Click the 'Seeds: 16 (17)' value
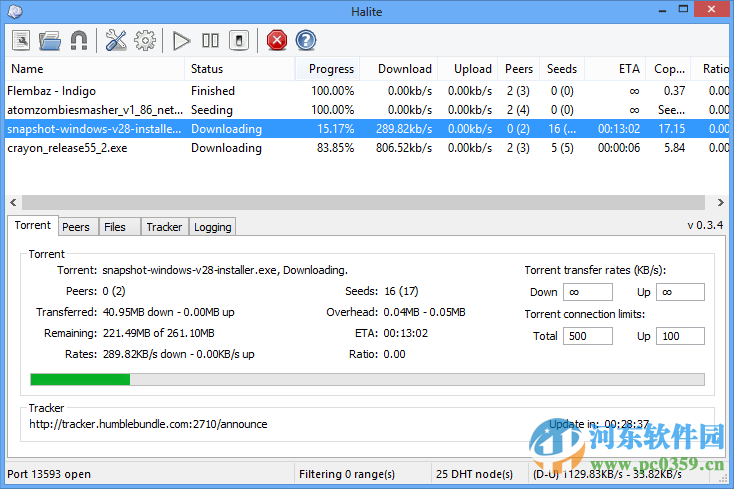The image size is (734, 489). (401, 291)
